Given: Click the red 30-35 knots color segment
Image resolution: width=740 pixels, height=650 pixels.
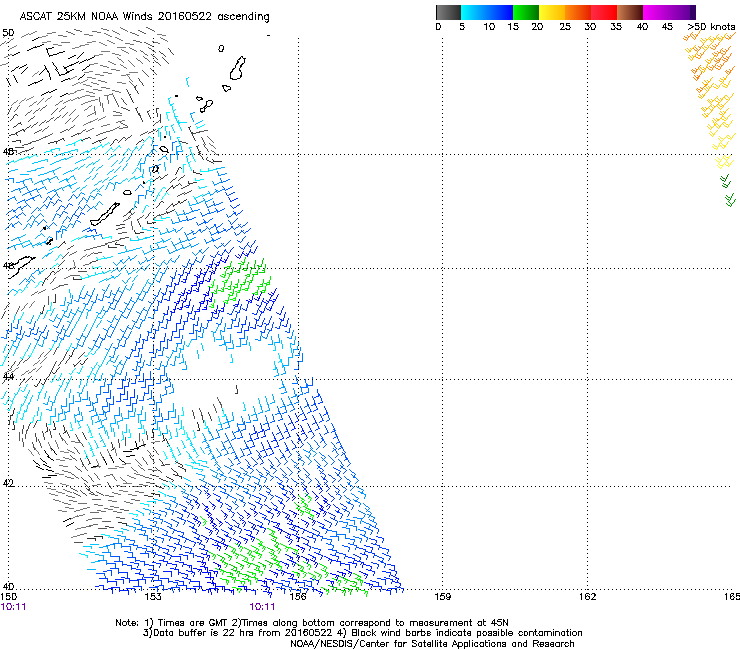Looking at the screenshot, I should click(604, 12).
